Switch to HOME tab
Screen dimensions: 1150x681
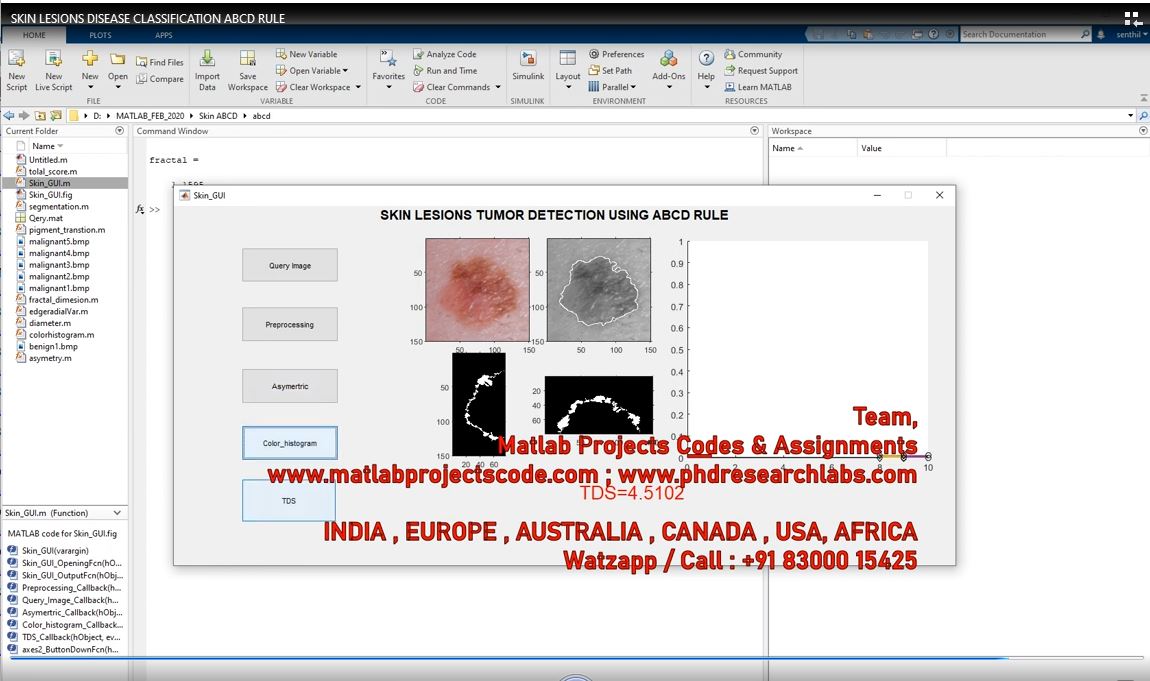(x=34, y=34)
